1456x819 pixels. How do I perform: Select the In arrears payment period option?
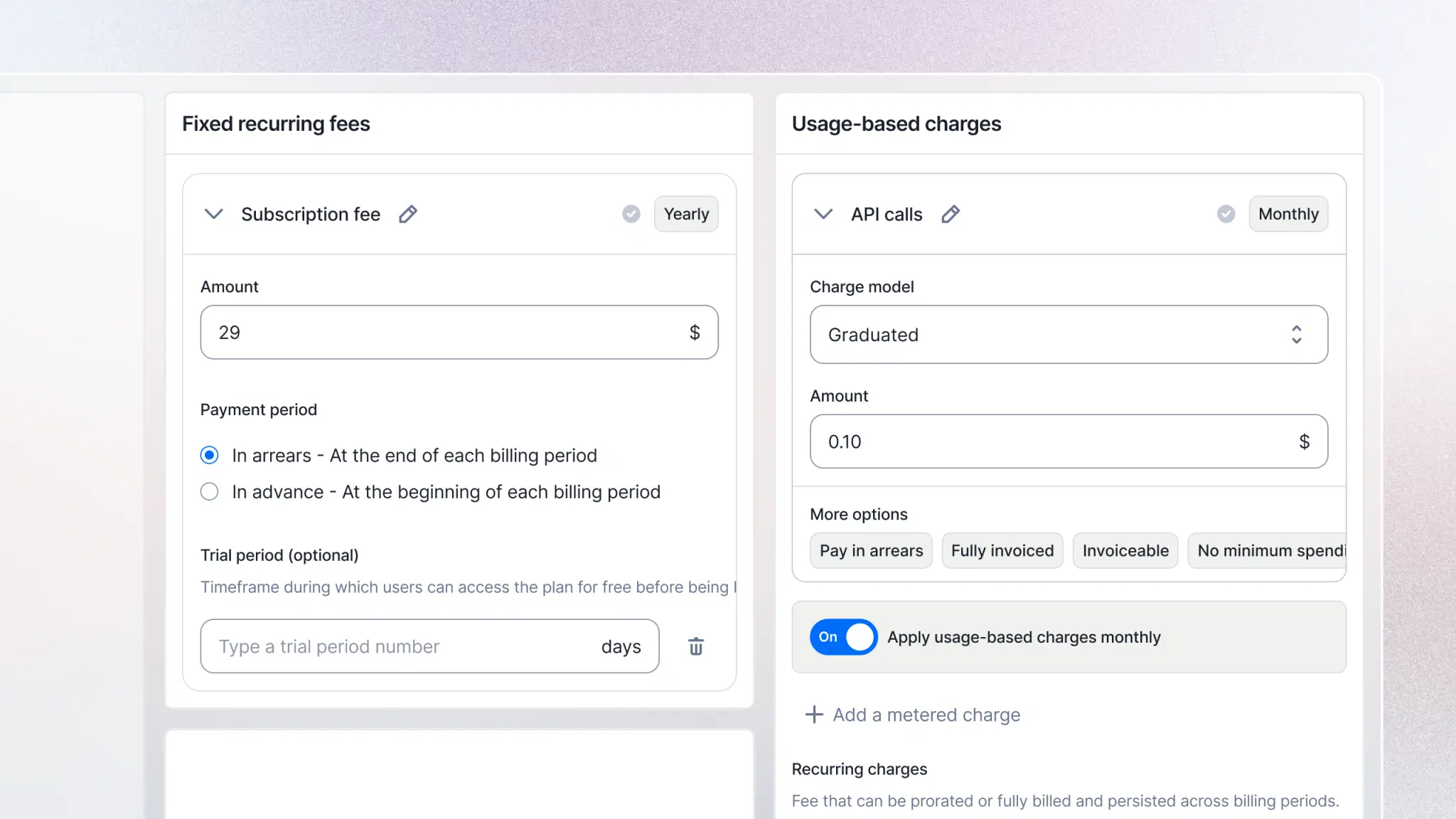[x=209, y=455]
